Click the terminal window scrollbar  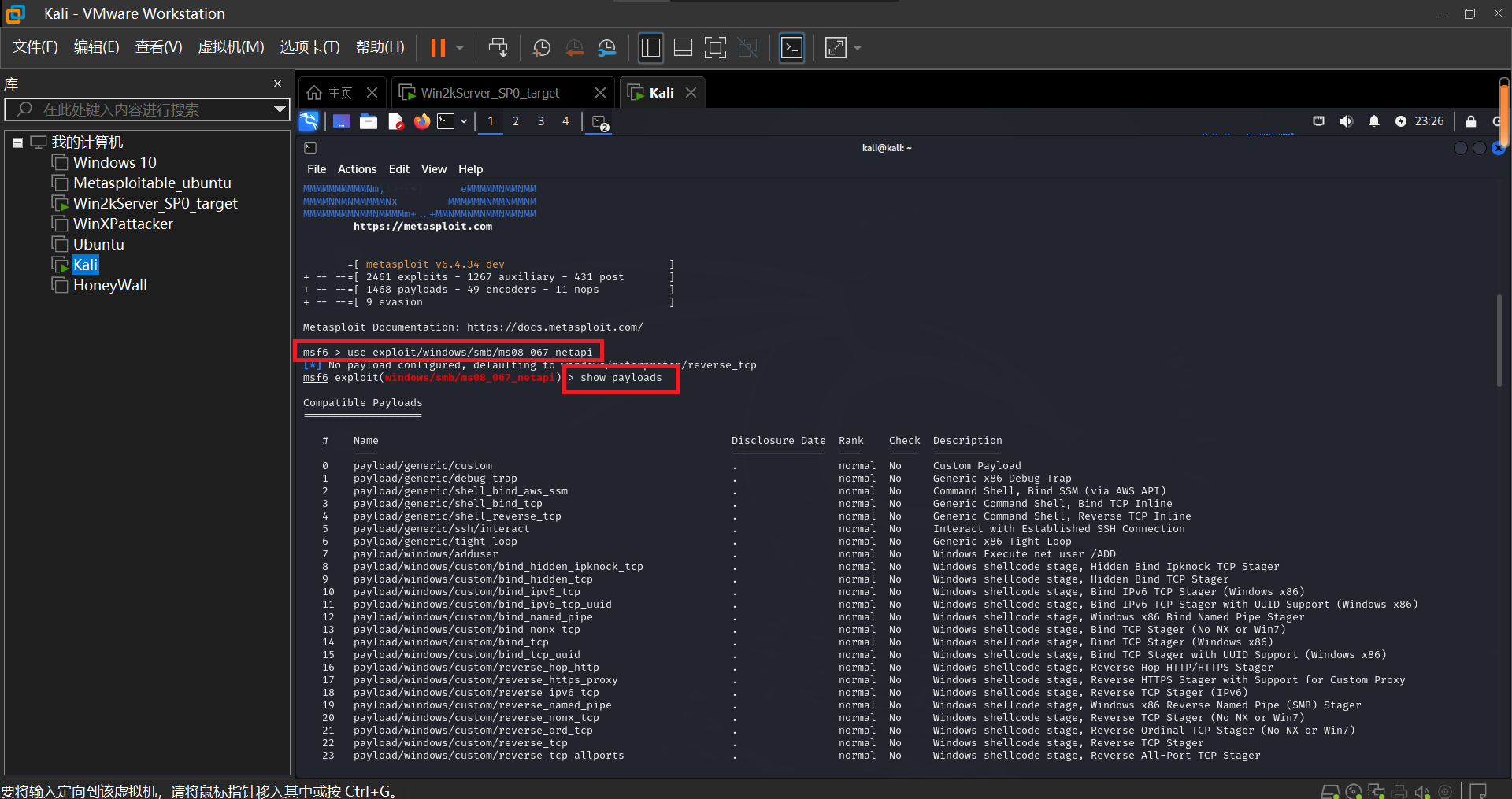tap(1499, 341)
